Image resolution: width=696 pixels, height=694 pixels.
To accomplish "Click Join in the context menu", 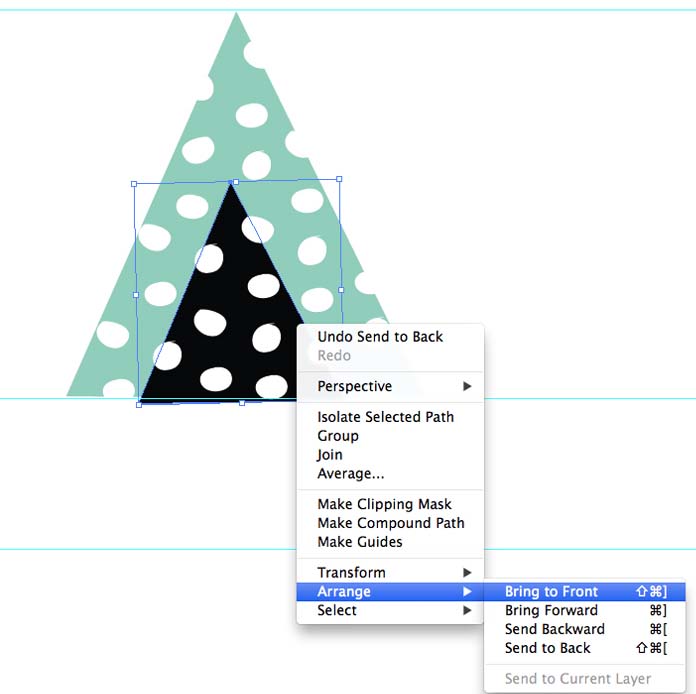I will click(x=390, y=455).
